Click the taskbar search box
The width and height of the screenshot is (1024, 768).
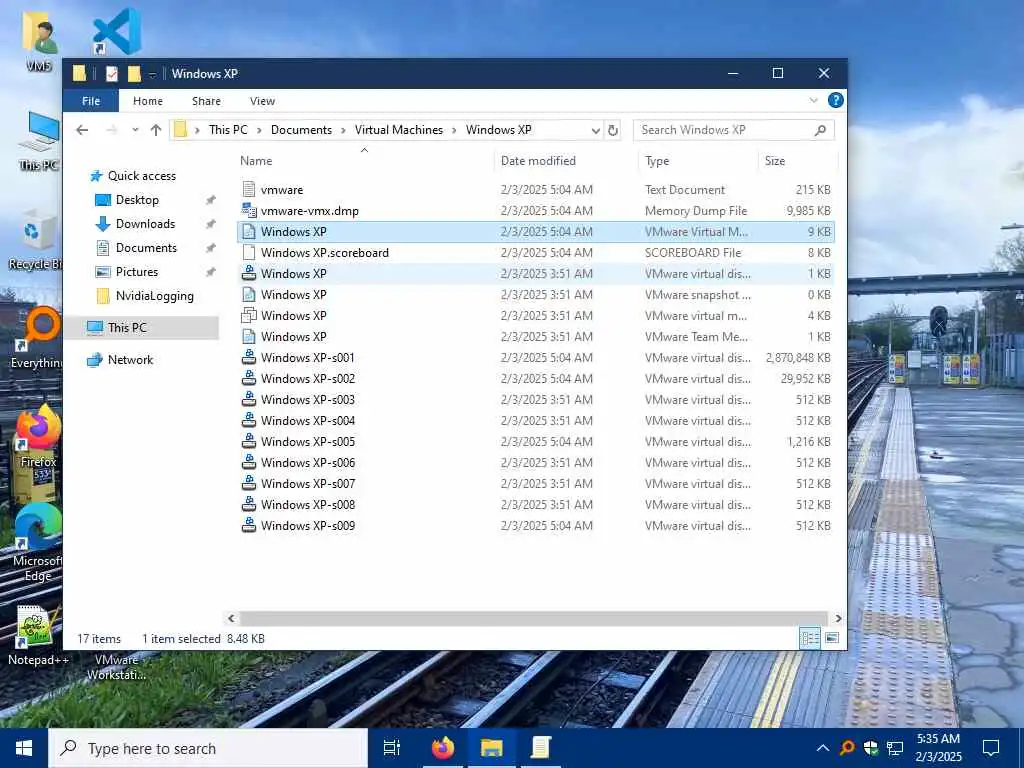(208, 748)
